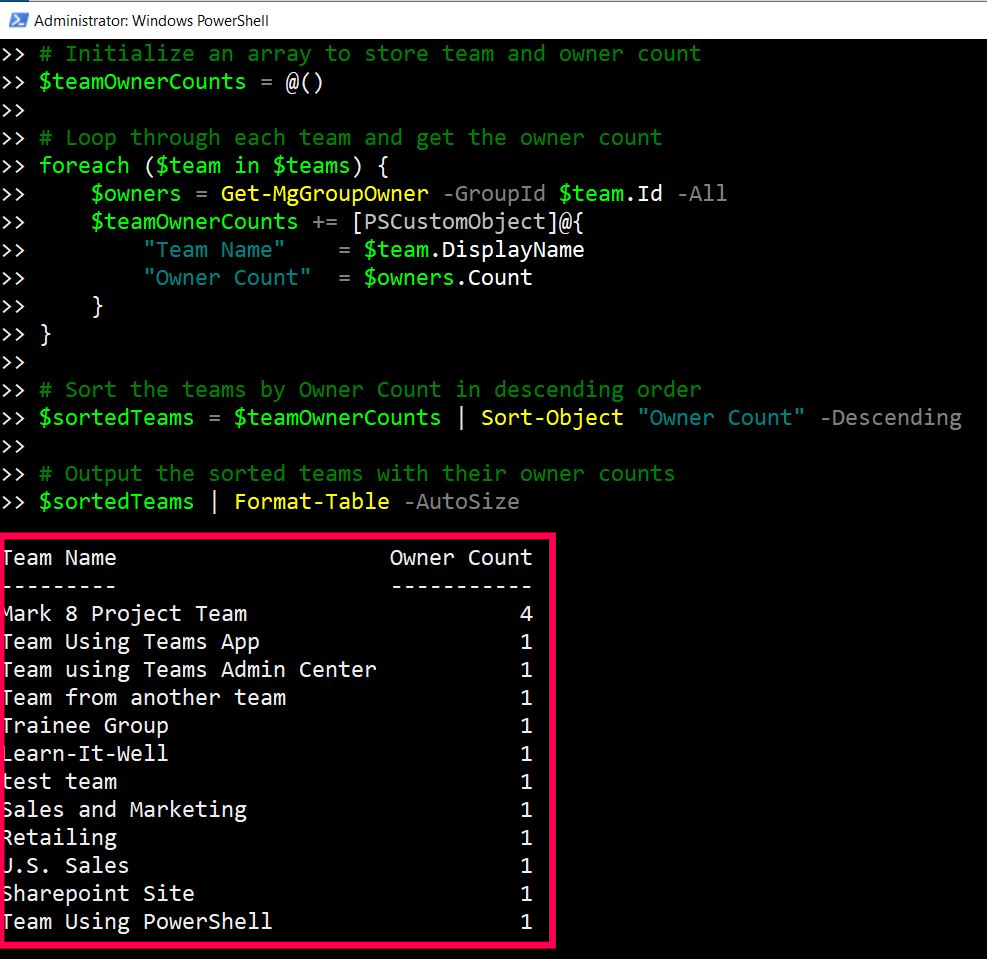
Task: Click the Trainee Group row
Action: point(86,726)
